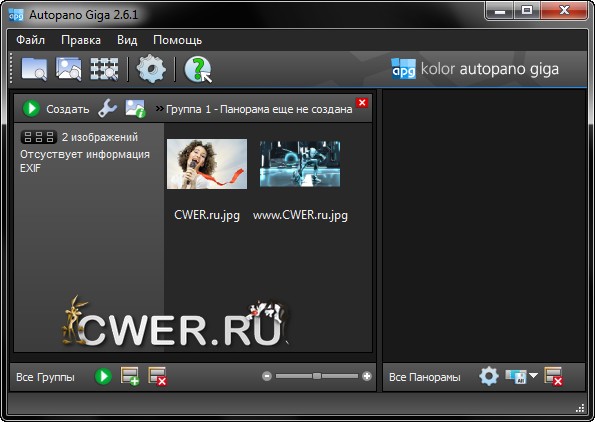Click the render all panoramas icon
This screenshot has width=595, height=422.
(x=516, y=376)
